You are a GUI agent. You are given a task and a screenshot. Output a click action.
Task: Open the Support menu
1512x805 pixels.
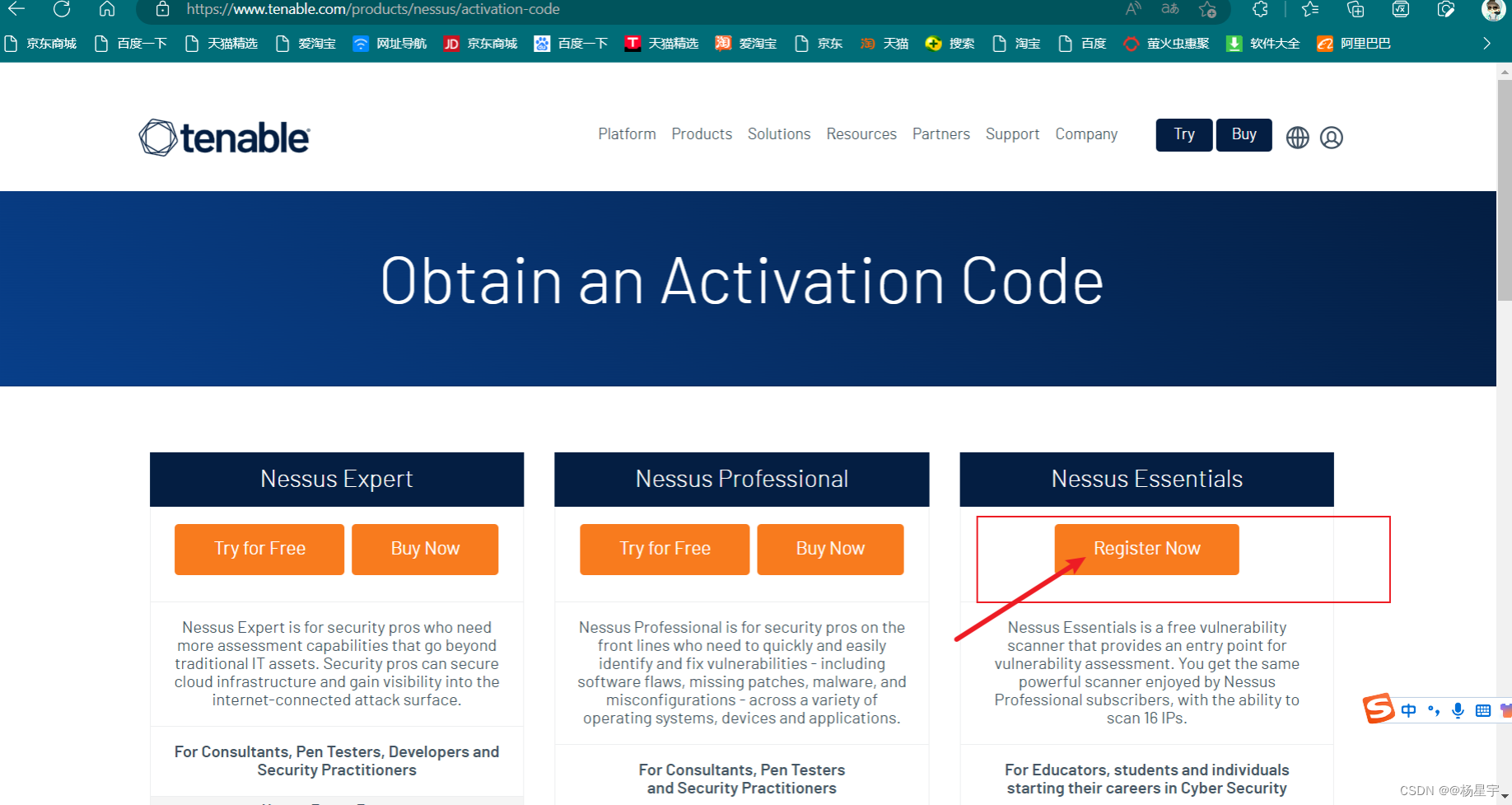(x=1012, y=134)
